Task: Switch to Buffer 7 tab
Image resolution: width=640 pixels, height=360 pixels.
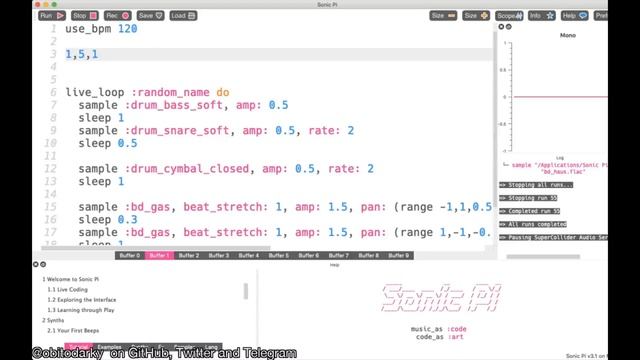Action: coord(339,256)
